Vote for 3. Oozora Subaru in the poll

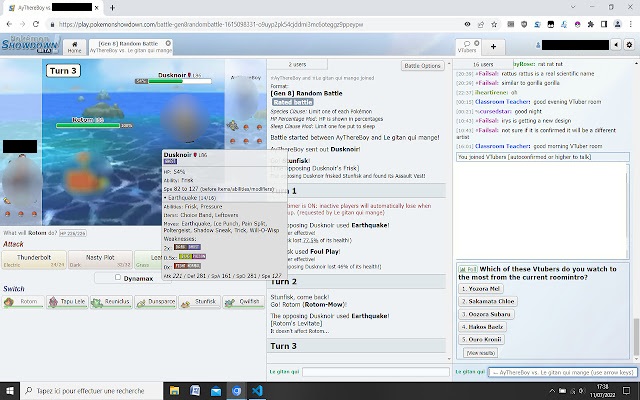486,314
